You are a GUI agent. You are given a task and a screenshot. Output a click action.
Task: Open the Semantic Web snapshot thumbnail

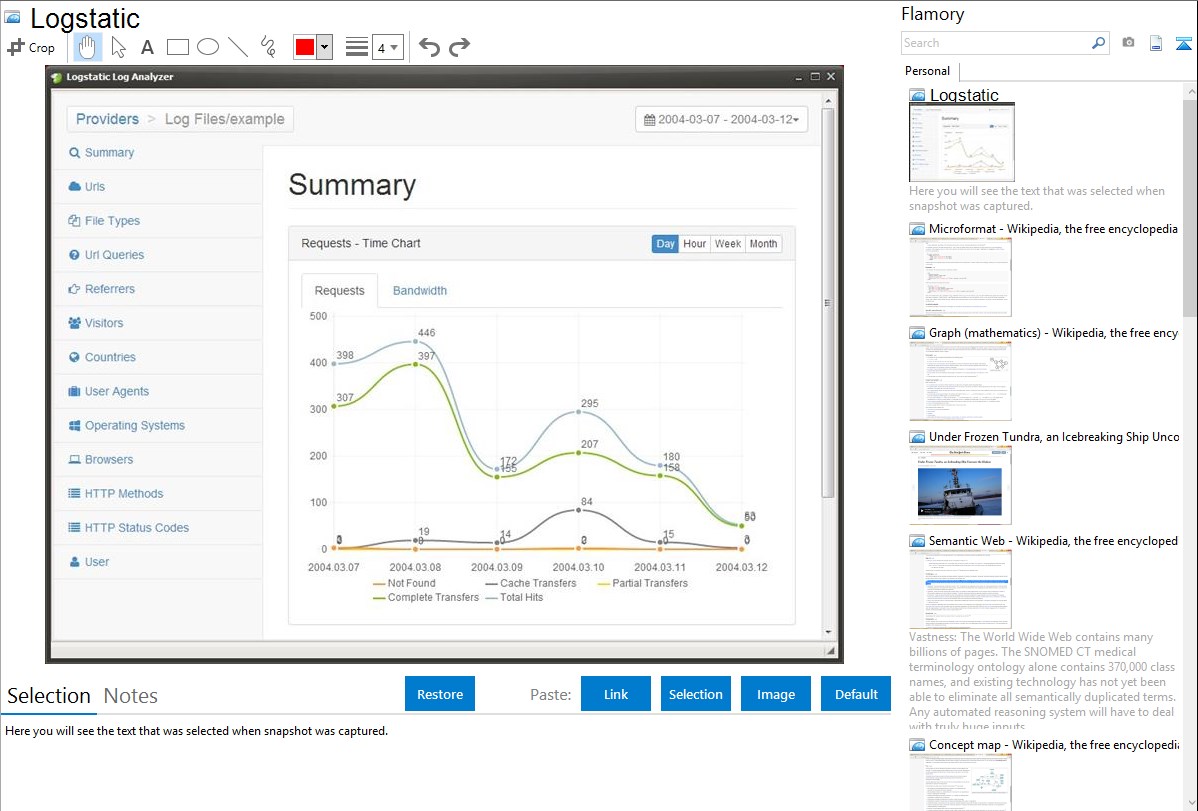click(x=960, y=589)
